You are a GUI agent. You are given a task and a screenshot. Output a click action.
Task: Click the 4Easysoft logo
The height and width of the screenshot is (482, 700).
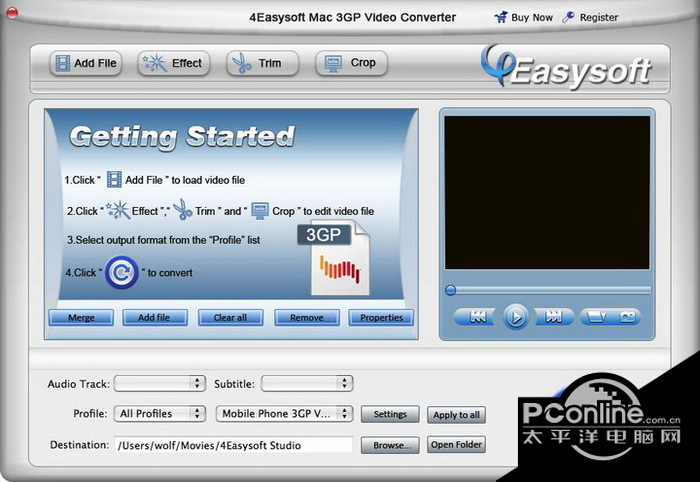566,68
